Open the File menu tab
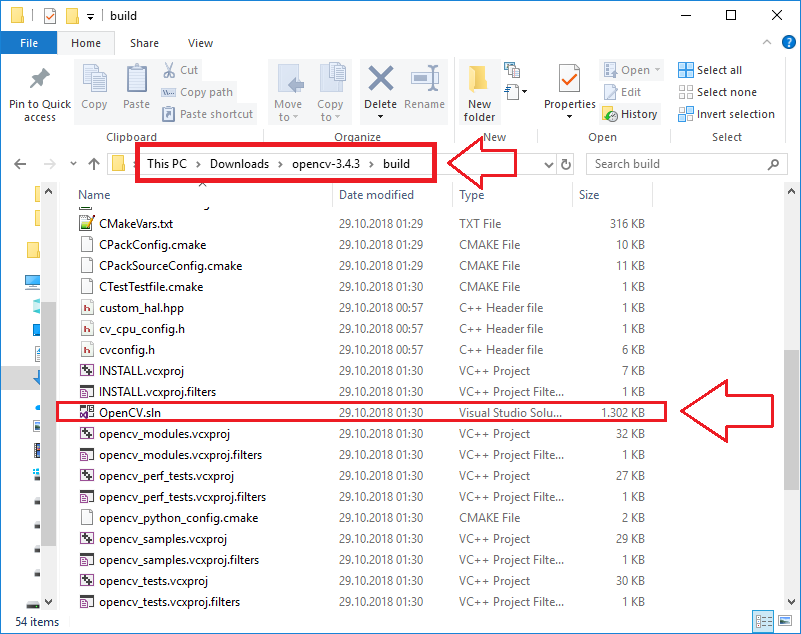The height and width of the screenshot is (634, 801). click(29, 43)
